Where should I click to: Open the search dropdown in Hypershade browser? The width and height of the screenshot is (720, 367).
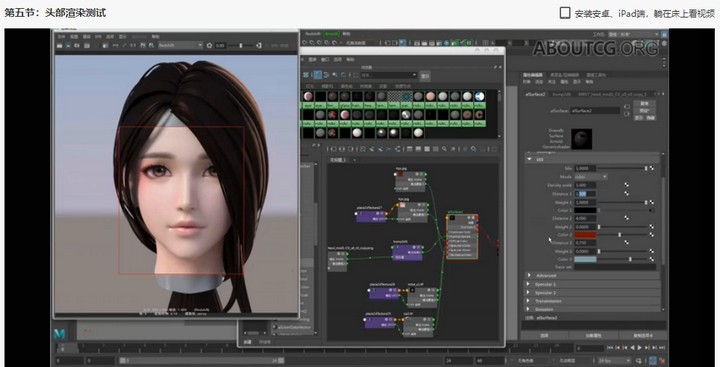click(x=388, y=75)
